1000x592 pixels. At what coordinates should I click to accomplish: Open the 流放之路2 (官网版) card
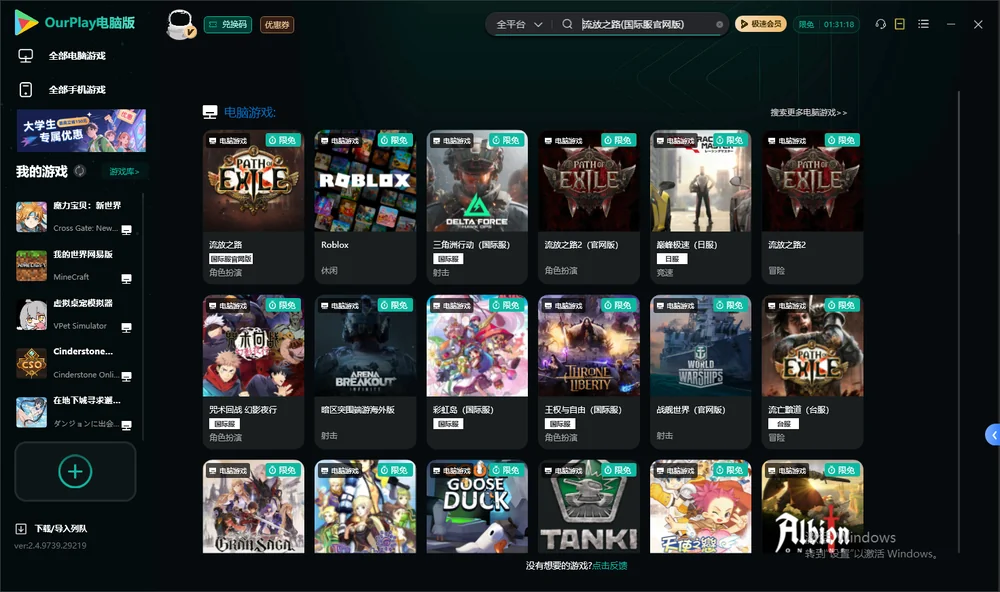coord(589,207)
